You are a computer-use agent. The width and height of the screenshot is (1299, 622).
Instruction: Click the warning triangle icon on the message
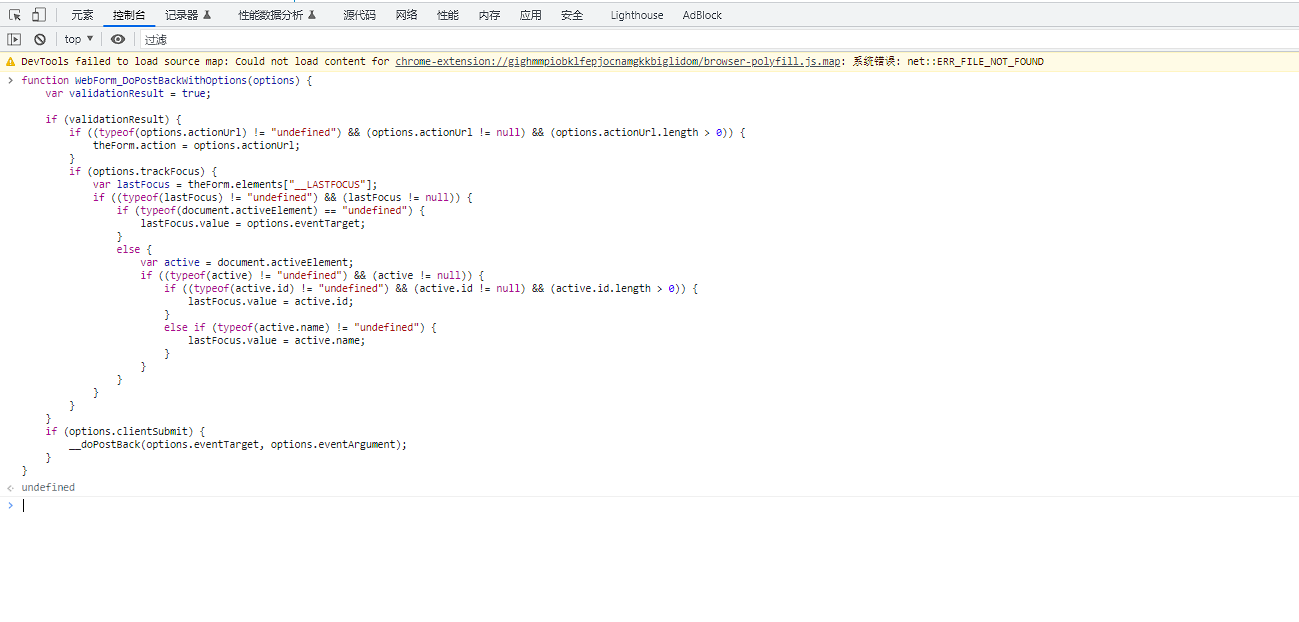(11, 62)
